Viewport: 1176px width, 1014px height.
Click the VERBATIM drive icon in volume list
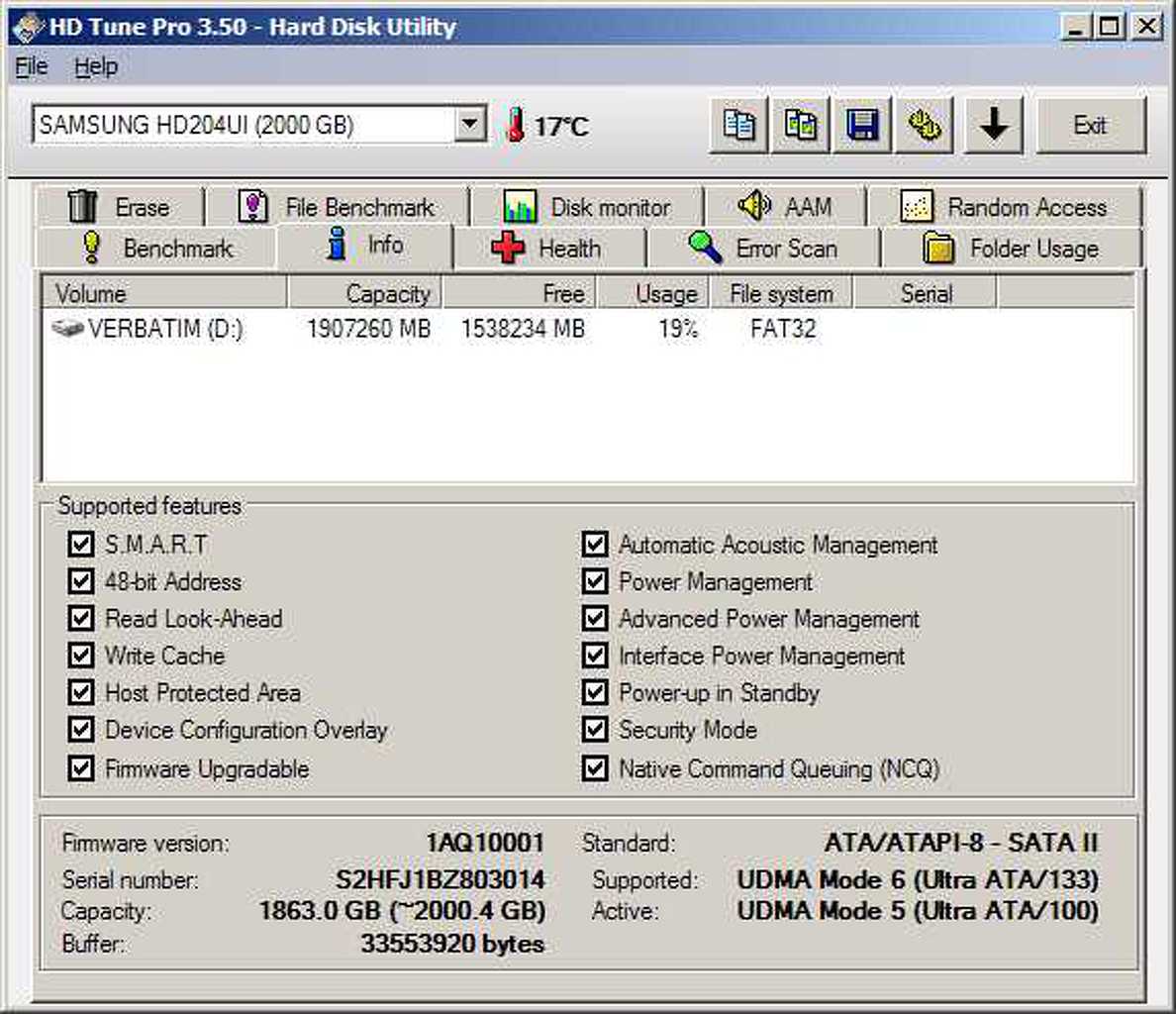(x=66, y=328)
